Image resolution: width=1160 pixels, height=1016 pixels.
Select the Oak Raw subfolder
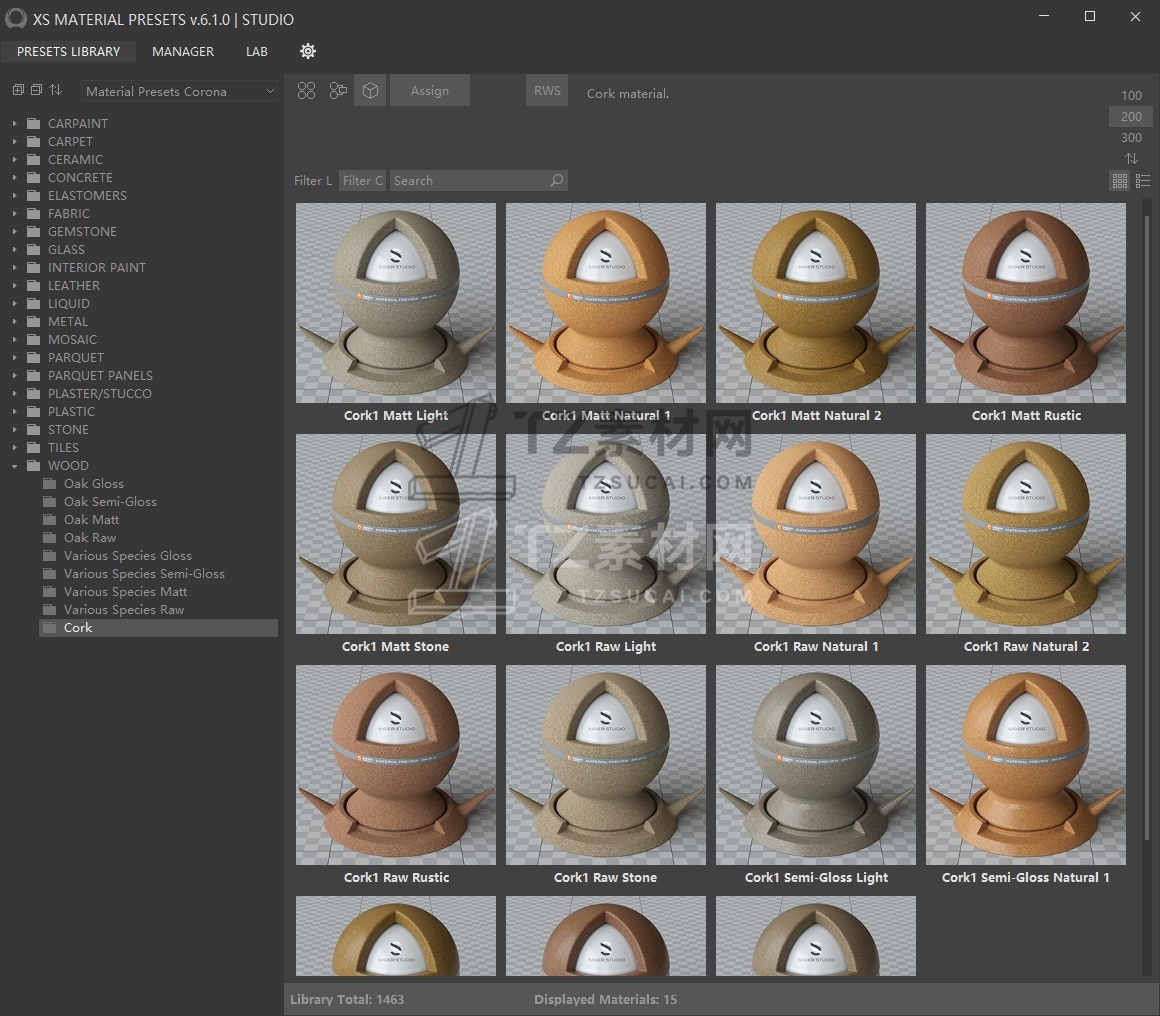pos(90,537)
